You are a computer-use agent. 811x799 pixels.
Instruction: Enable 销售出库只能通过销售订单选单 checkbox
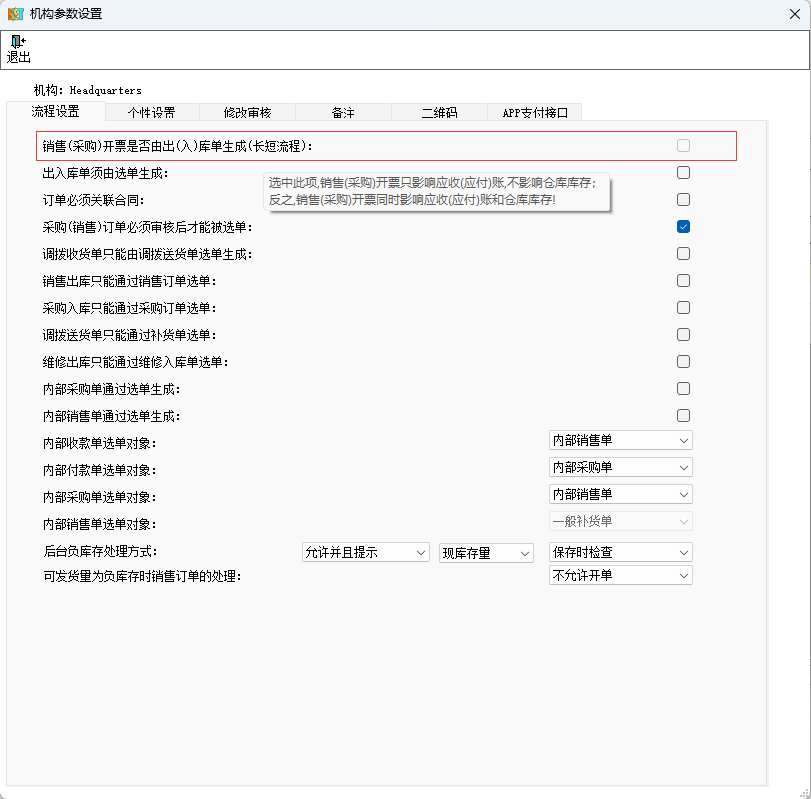tap(683, 281)
